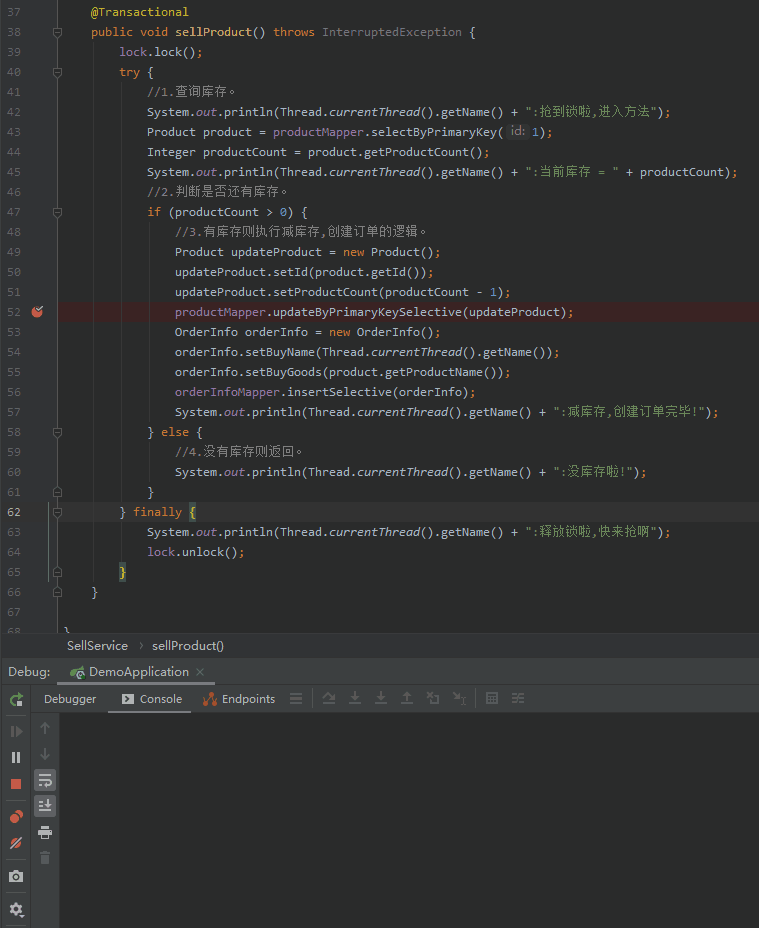Collapse the try block at line 40
The width and height of the screenshot is (759, 928).
pyautogui.click(x=57, y=72)
